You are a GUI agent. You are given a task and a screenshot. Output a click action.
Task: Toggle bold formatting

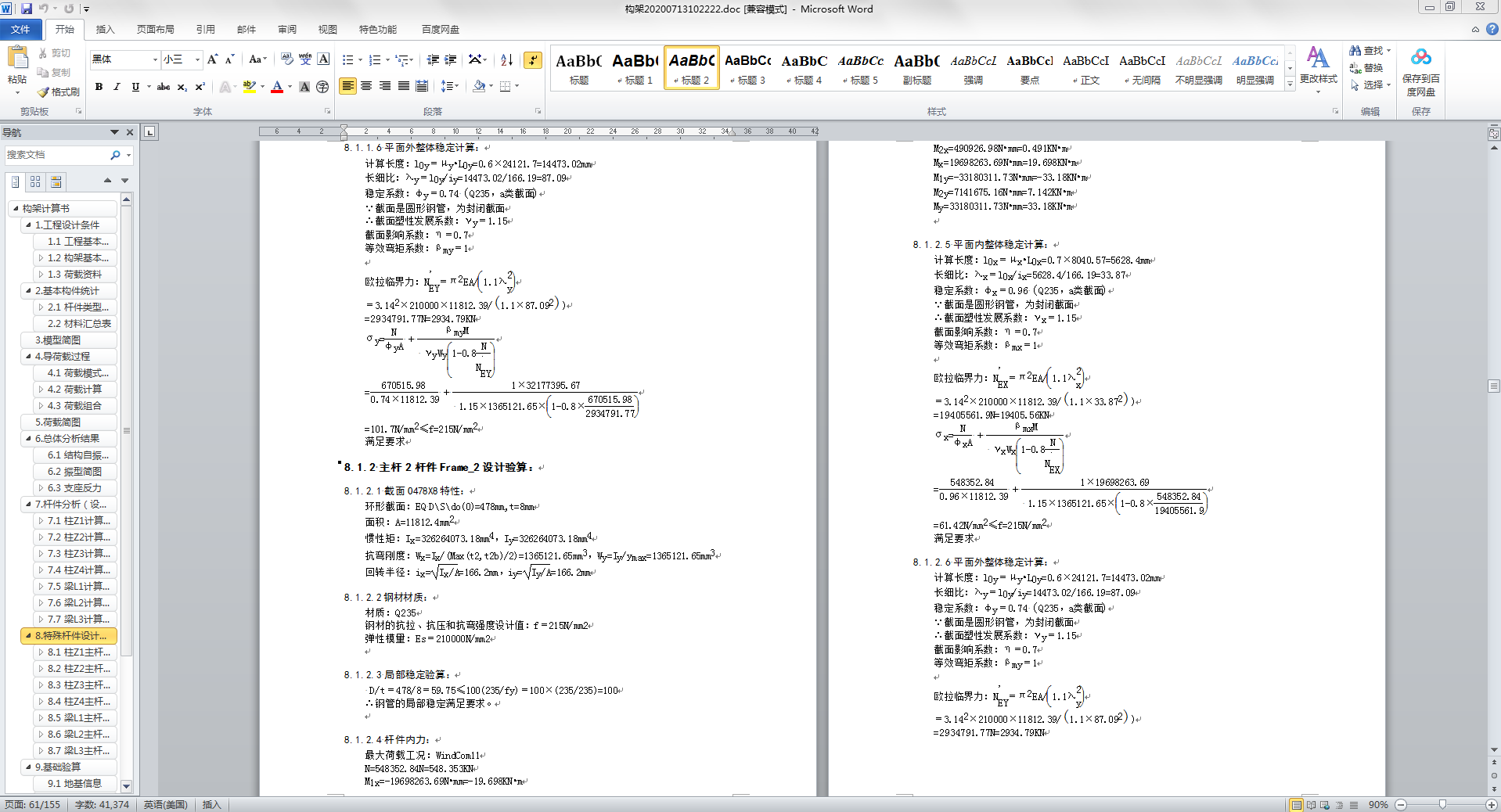99,87
